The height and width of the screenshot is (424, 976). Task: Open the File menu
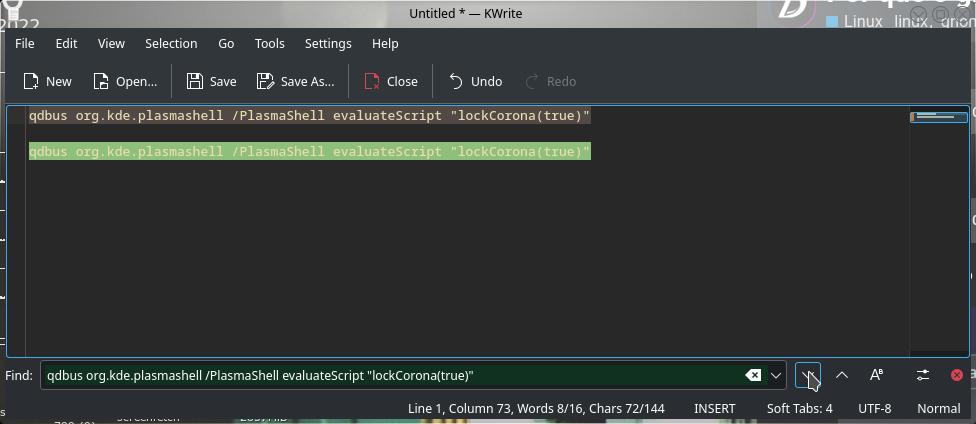tap(25, 44)
